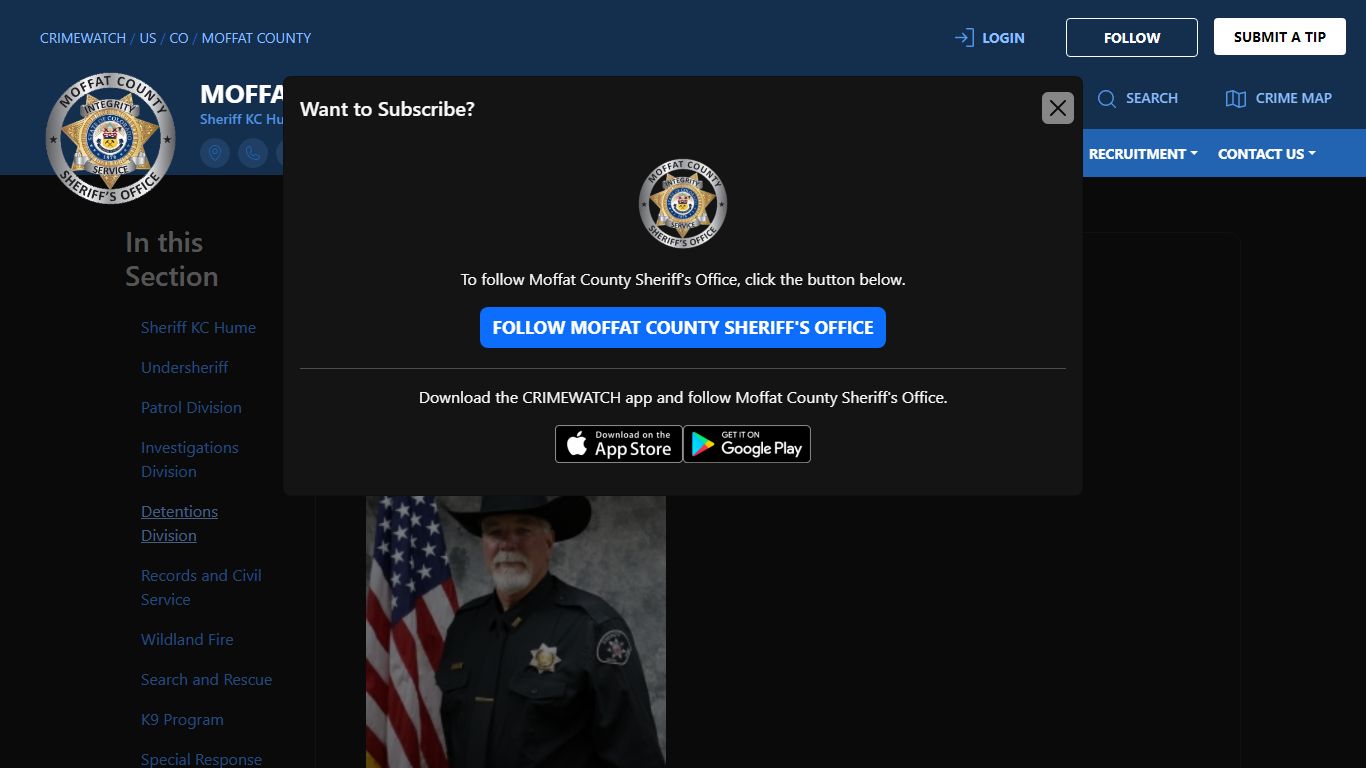Click the location pin icon
Viewport: 1366px width, 768px height.
[x=215, y=153]
